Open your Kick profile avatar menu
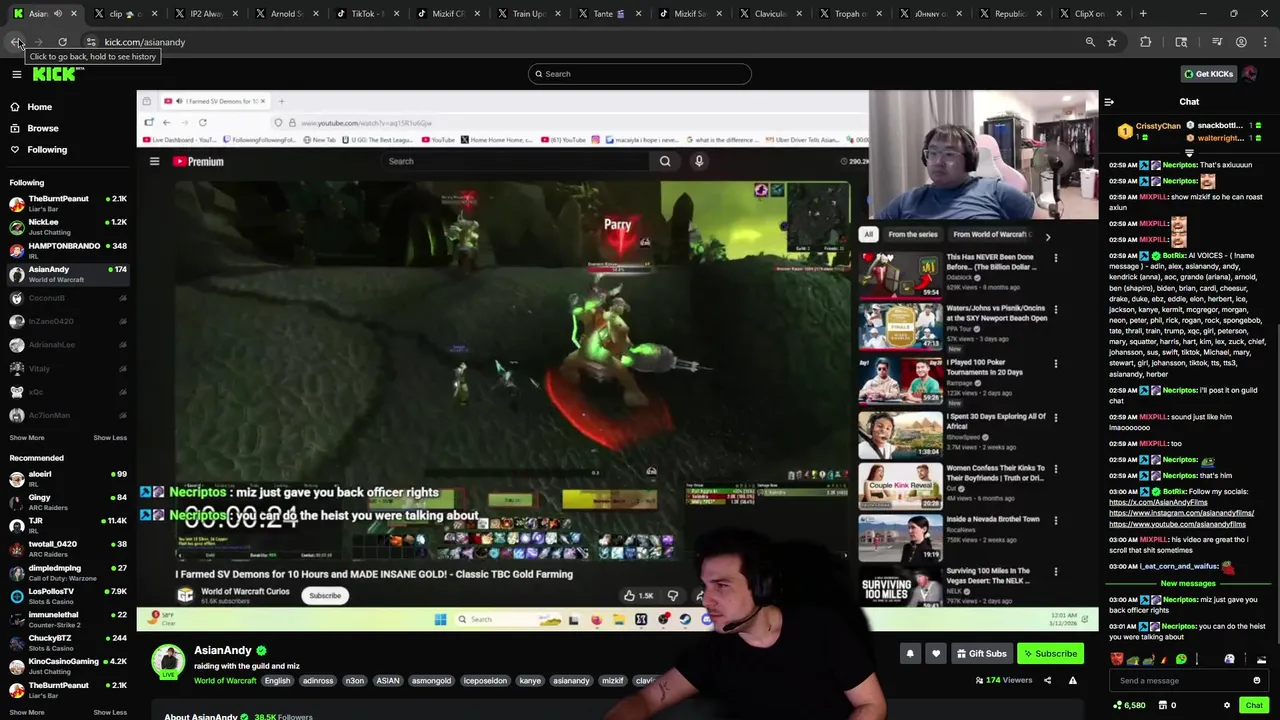The image size is (1280, 720). pos(1250,74)
